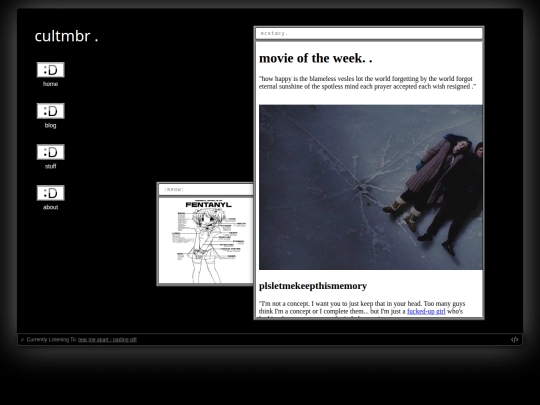Open the :D icon above blog
540x405 pixels.
51,111
